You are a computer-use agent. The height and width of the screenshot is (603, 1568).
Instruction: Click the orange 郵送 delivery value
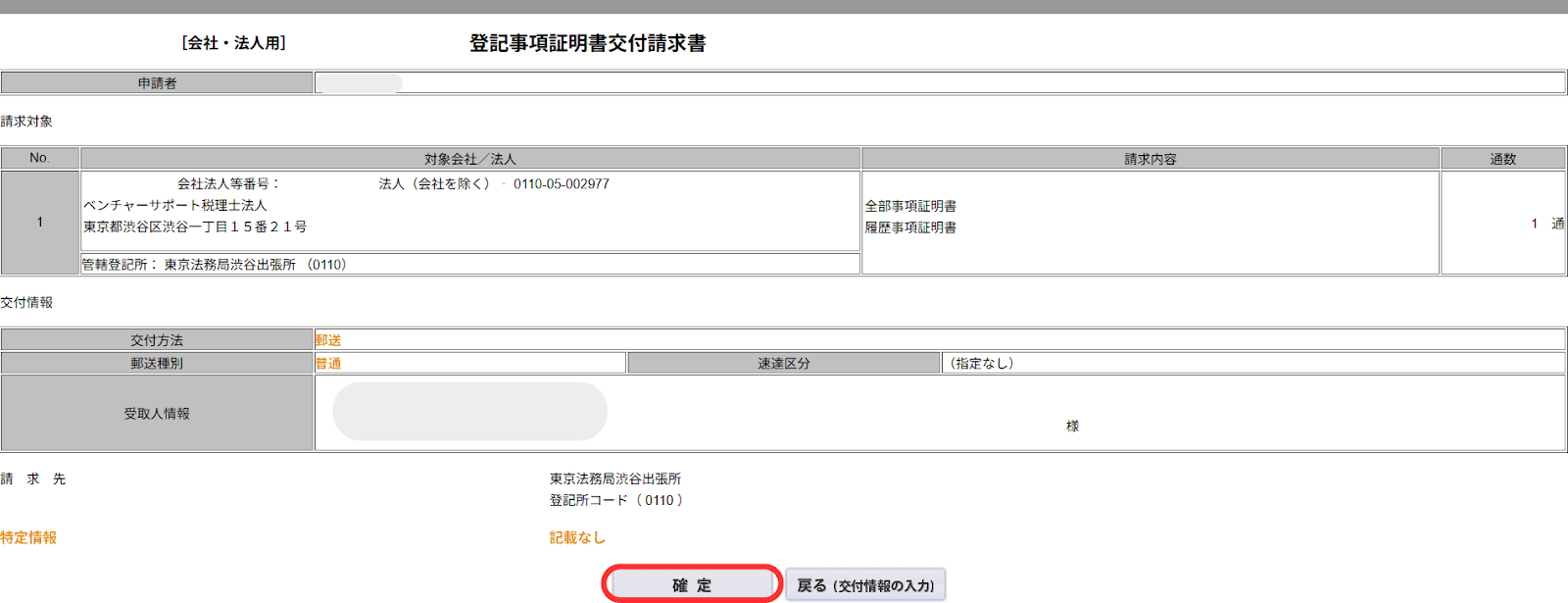coord(328,340)
